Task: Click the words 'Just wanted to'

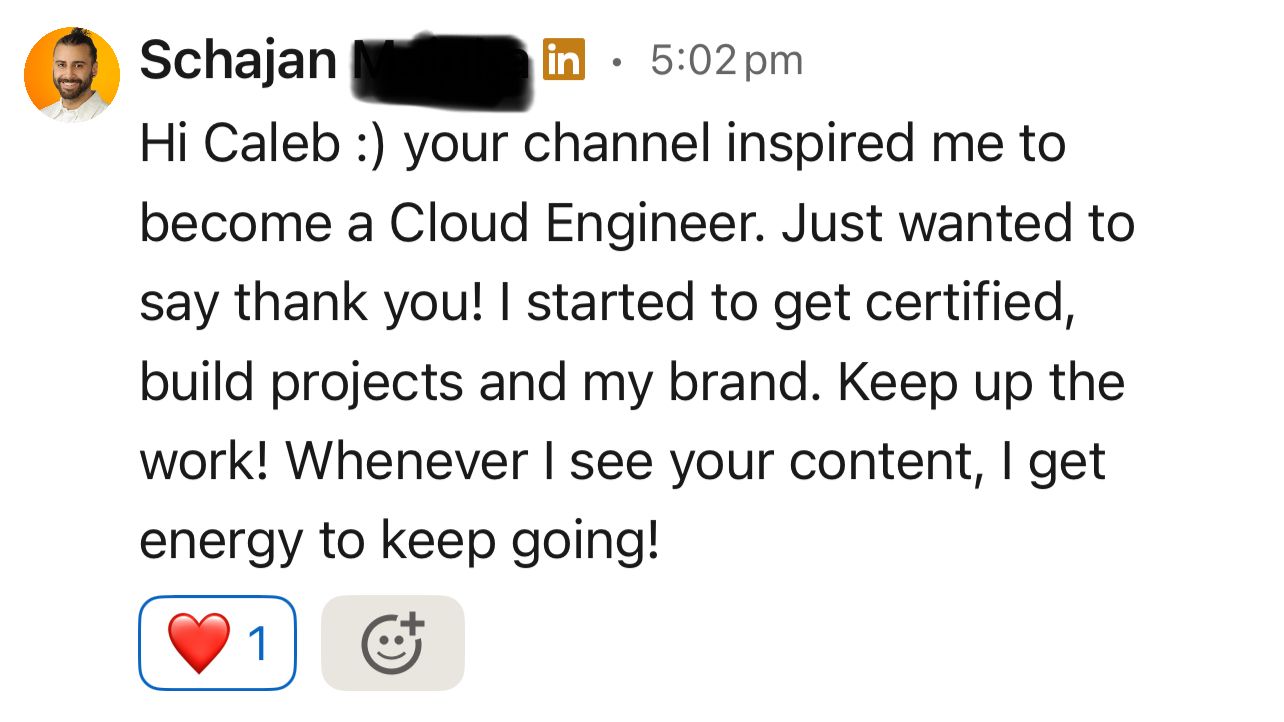Action: pos(958,224)
